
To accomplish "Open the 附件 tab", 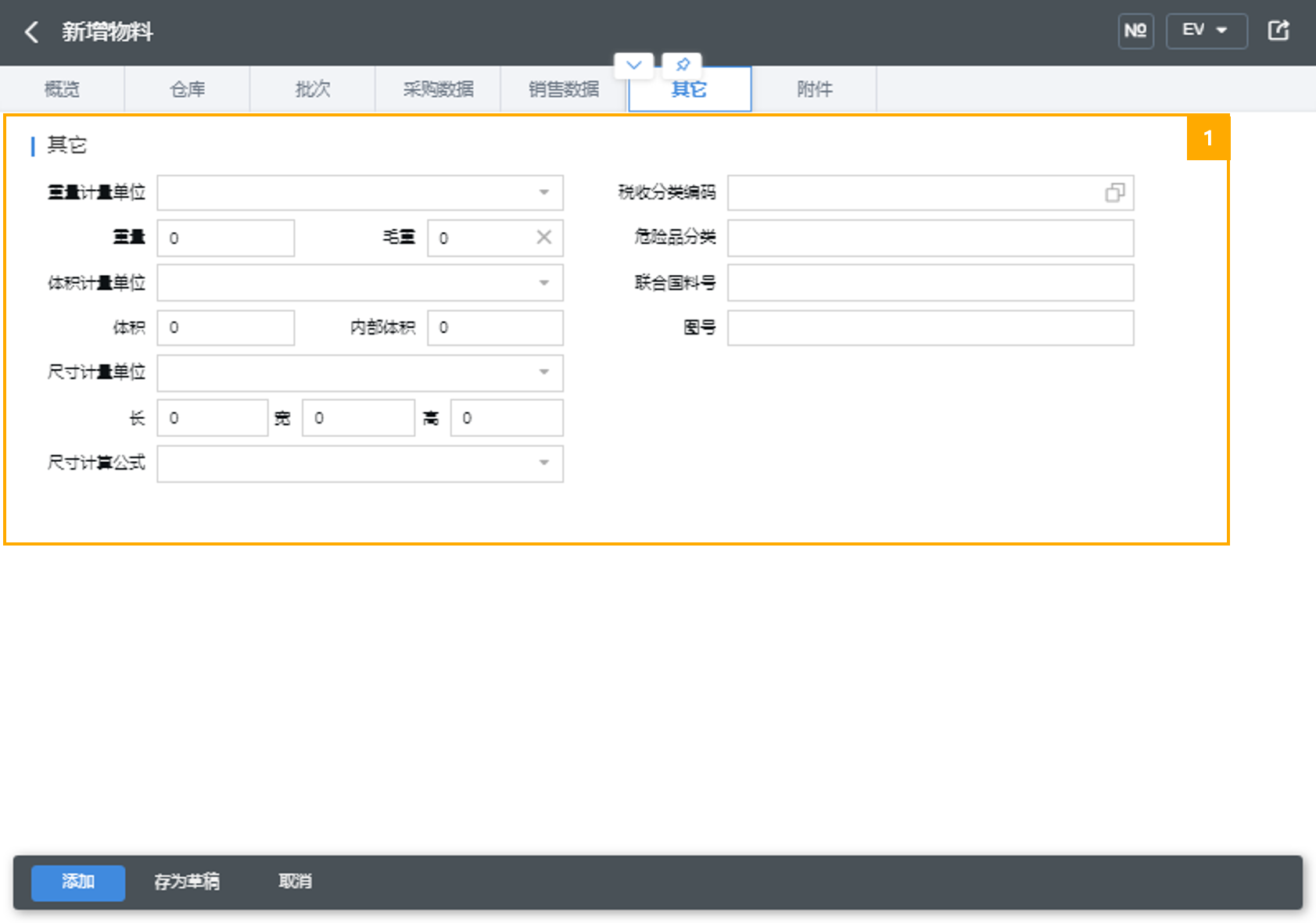I will [x=815, y=89].
